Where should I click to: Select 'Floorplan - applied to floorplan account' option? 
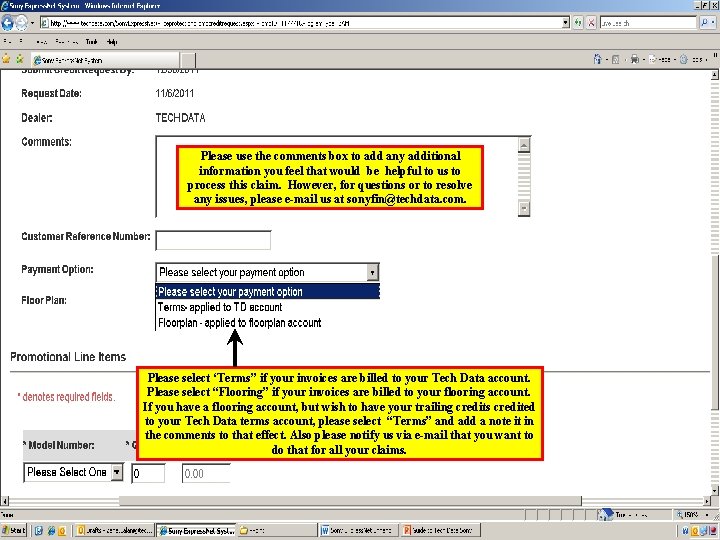point(239,323)
